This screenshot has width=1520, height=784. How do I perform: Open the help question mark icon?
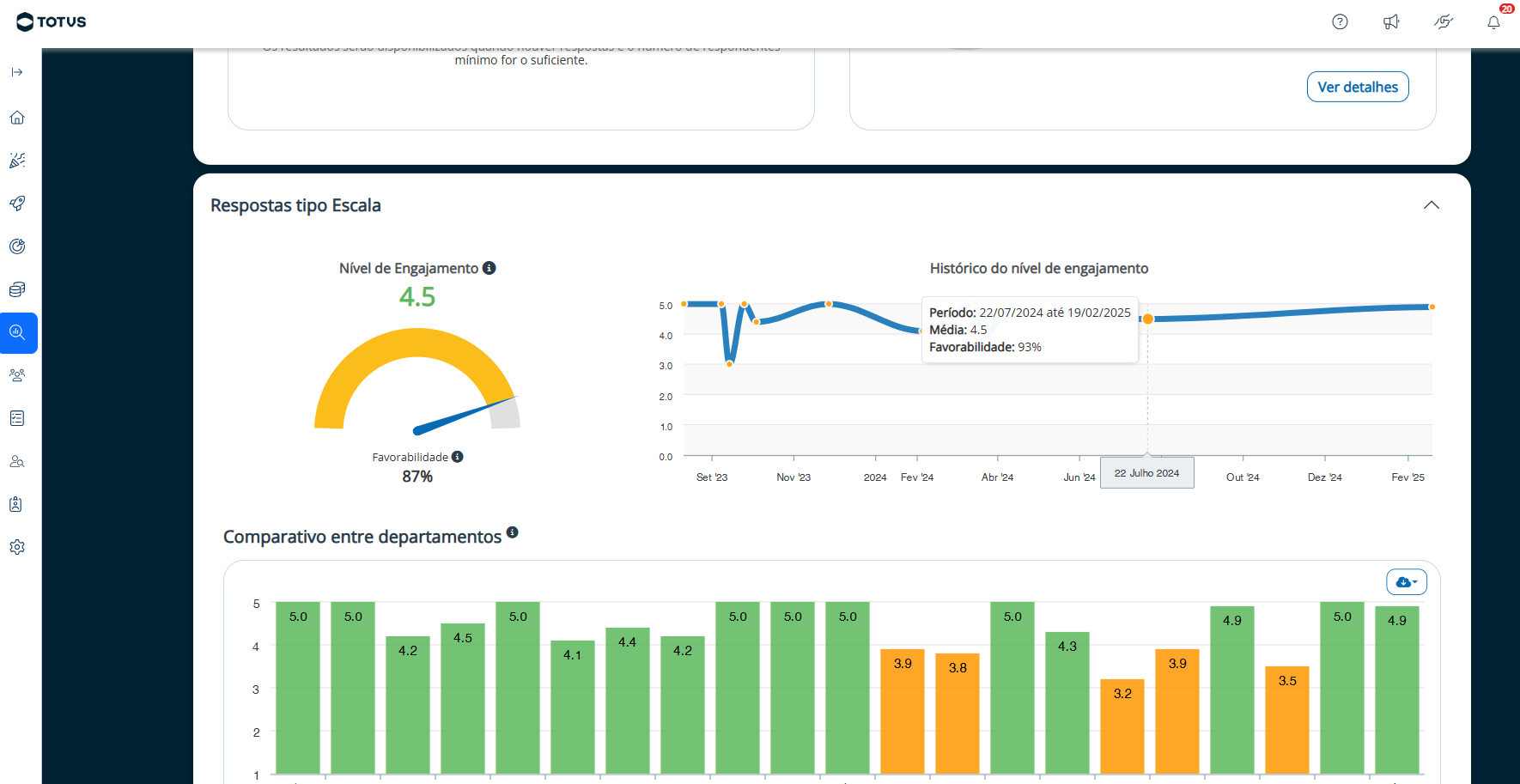pos(1340,22)
